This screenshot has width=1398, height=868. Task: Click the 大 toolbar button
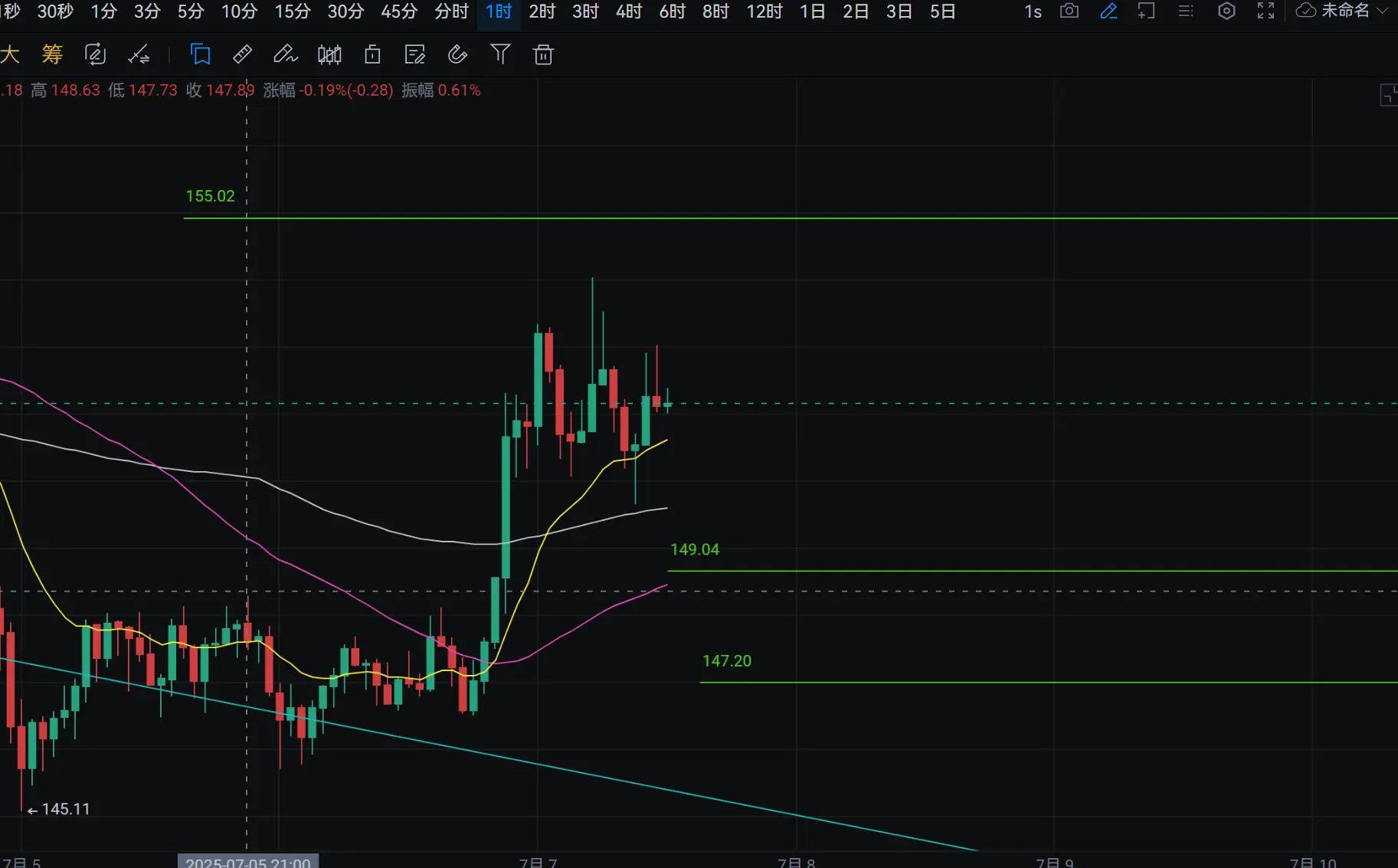point(10,54)
